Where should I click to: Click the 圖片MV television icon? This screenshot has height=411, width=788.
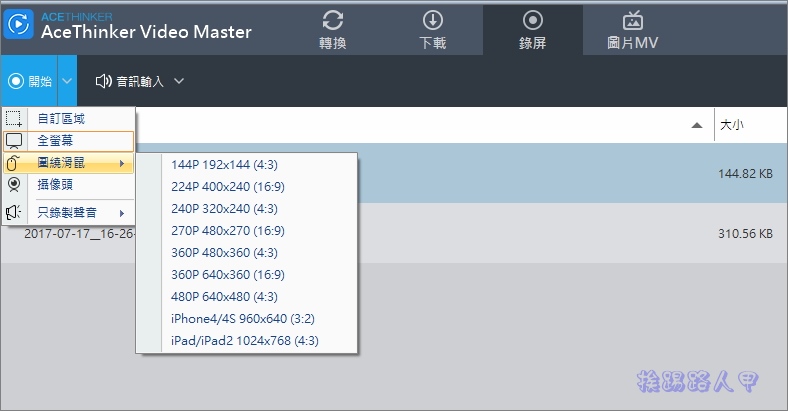pyautogui.click(x=633, y=21)
